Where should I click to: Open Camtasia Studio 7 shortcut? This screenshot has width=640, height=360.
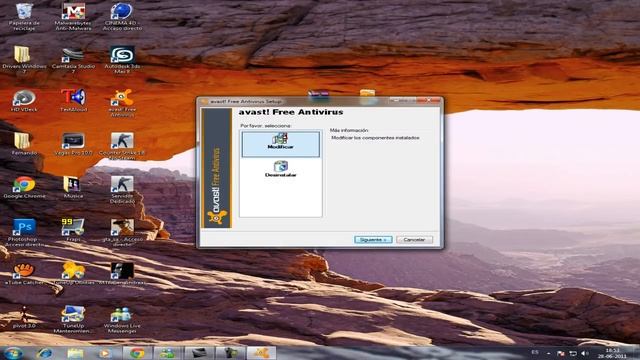[x=73, y=60]
